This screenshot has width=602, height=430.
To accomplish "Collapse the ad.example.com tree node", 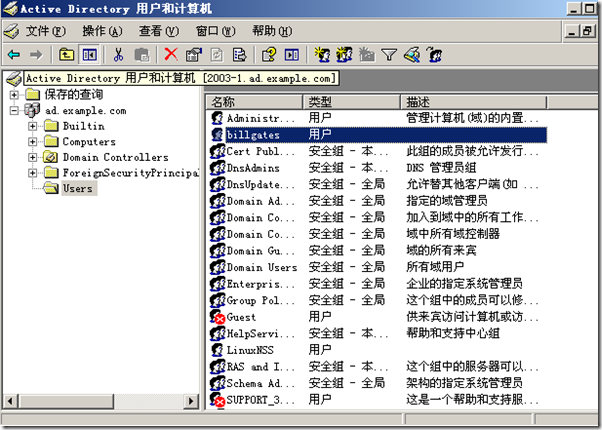I will coord(14,111).
